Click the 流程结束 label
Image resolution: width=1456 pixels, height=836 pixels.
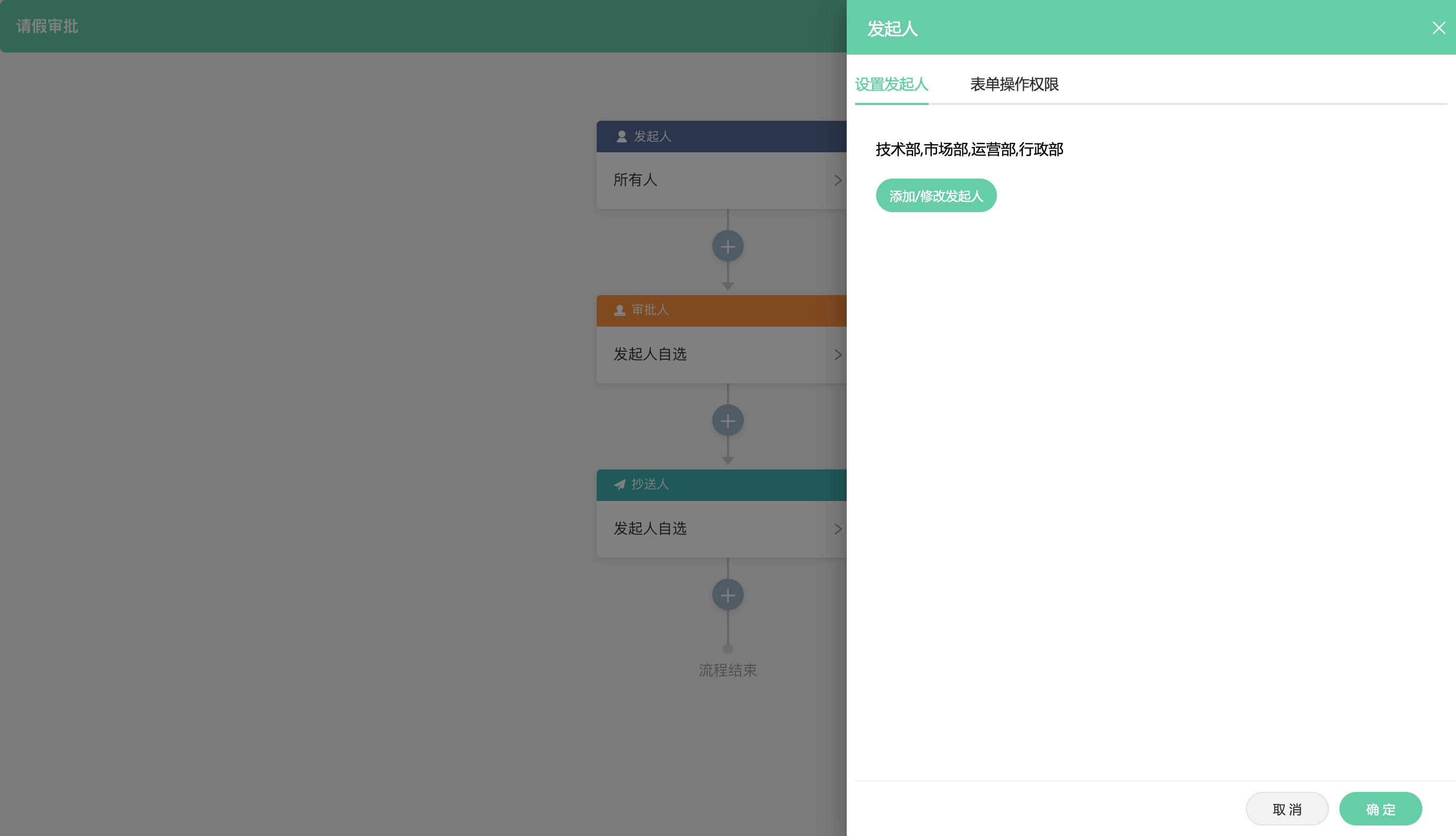tap(727, 670)
